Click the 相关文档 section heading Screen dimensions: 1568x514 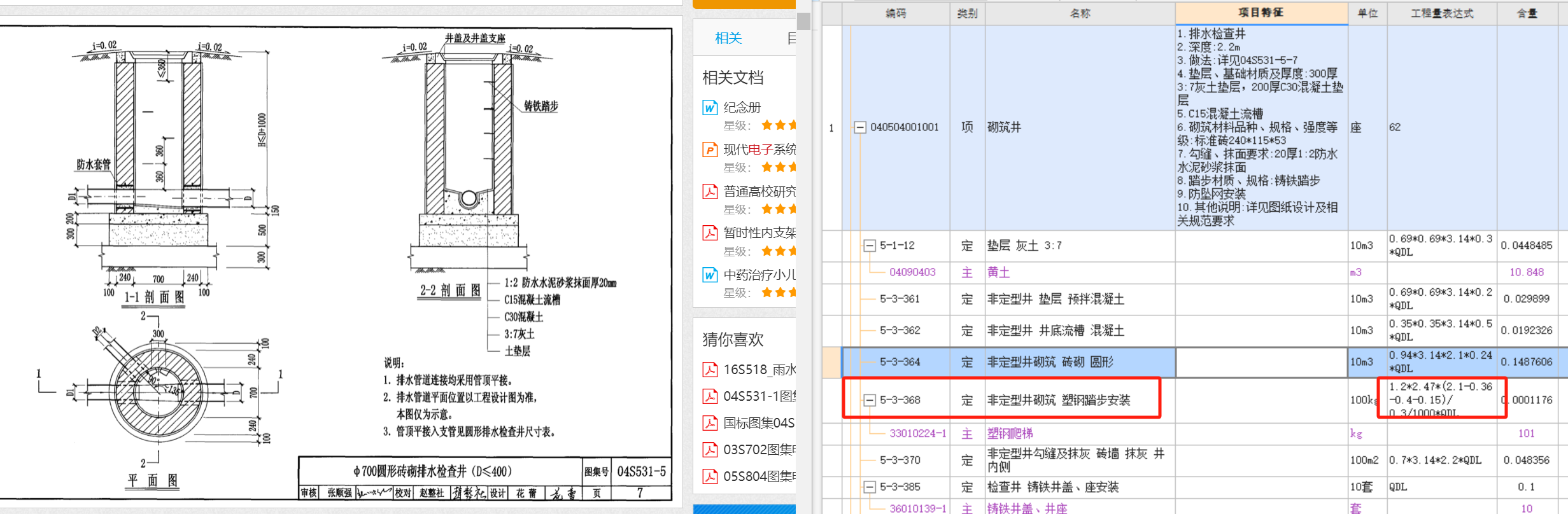click(733, 78)
